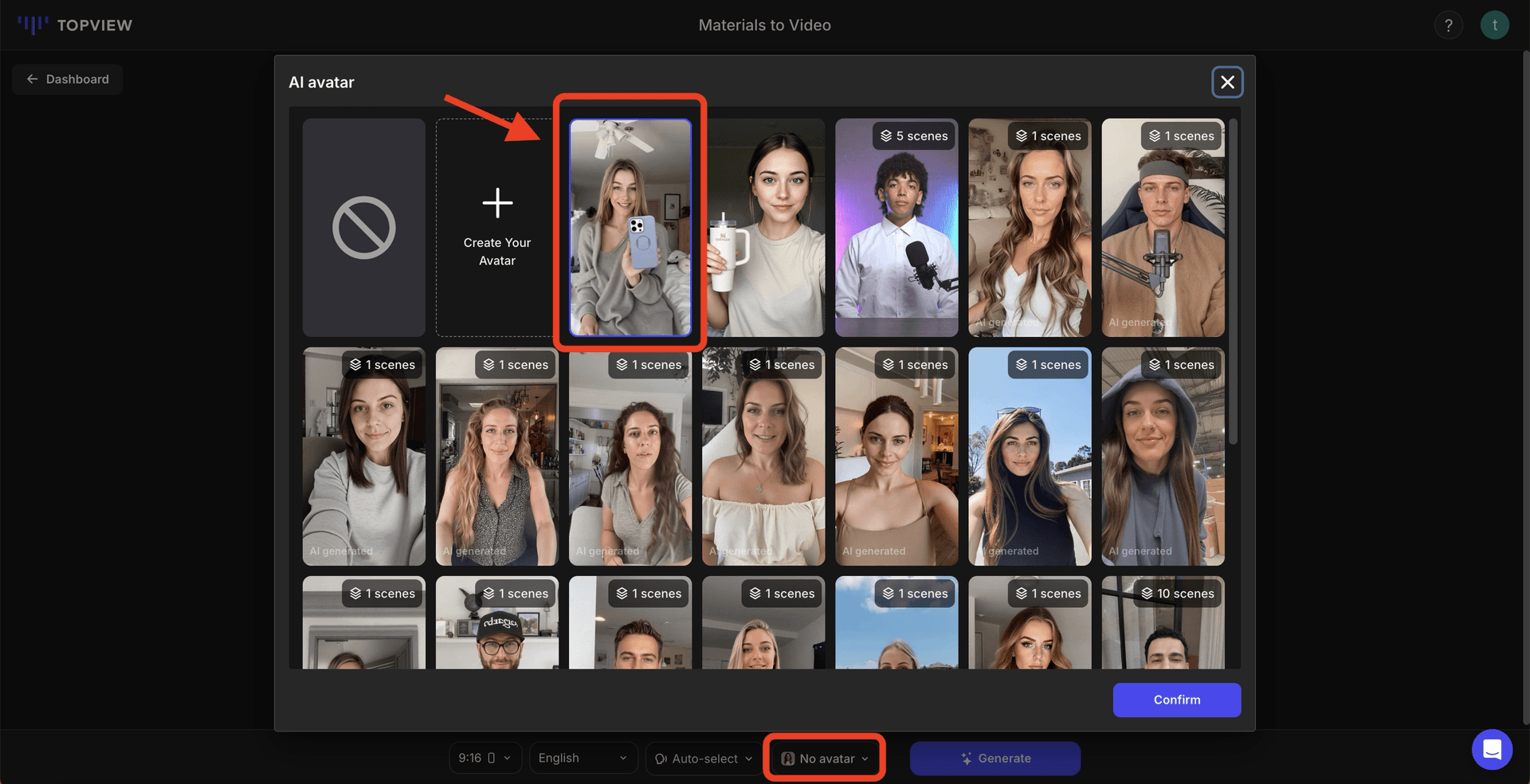The width and height of the screenshot is (1530, 784).
Task: Go back to Dashboard
Action: point(68,80)
